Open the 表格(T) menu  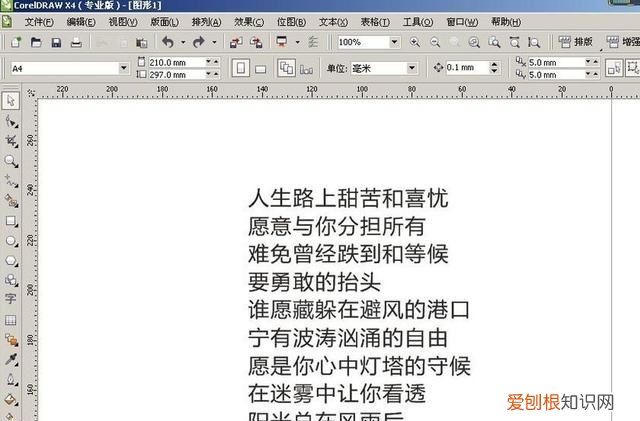point(375,22)
